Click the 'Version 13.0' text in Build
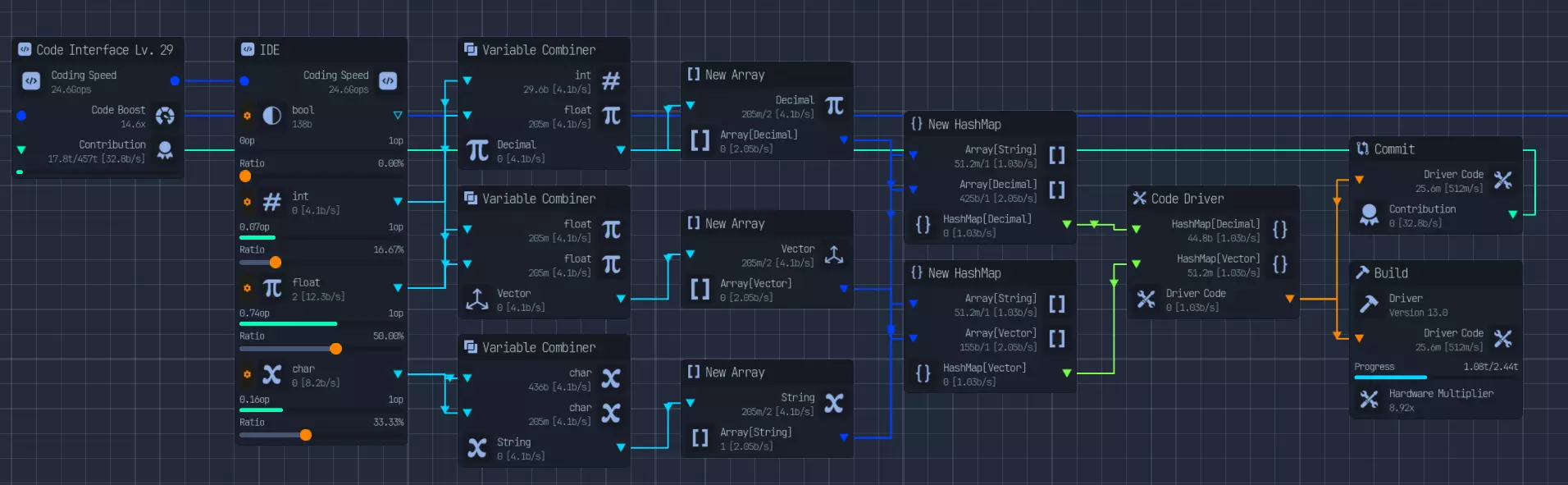Screen dimensions: 1568x485 (1418, 313)
